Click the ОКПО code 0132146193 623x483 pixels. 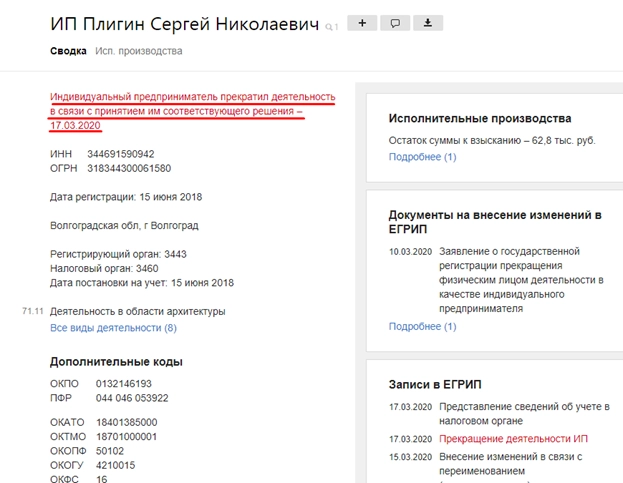tap(123, 384)
